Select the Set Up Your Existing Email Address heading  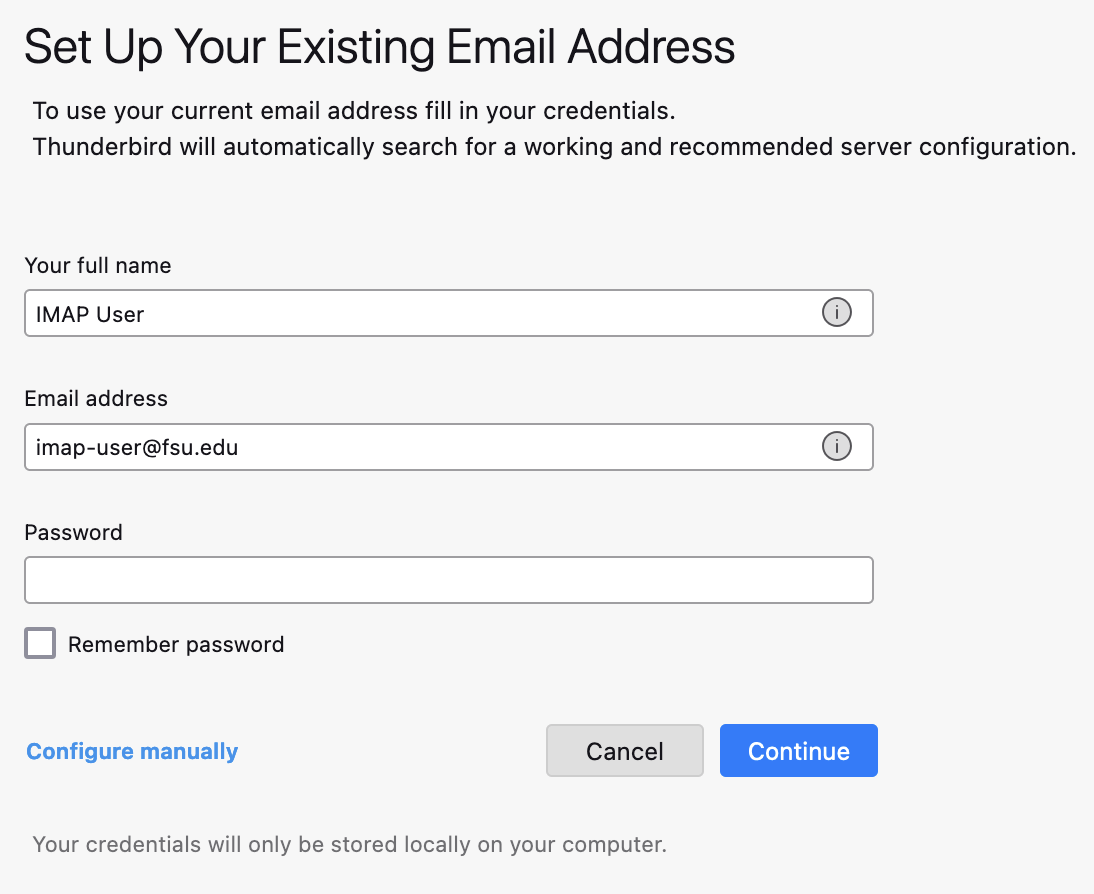(380, 46)
